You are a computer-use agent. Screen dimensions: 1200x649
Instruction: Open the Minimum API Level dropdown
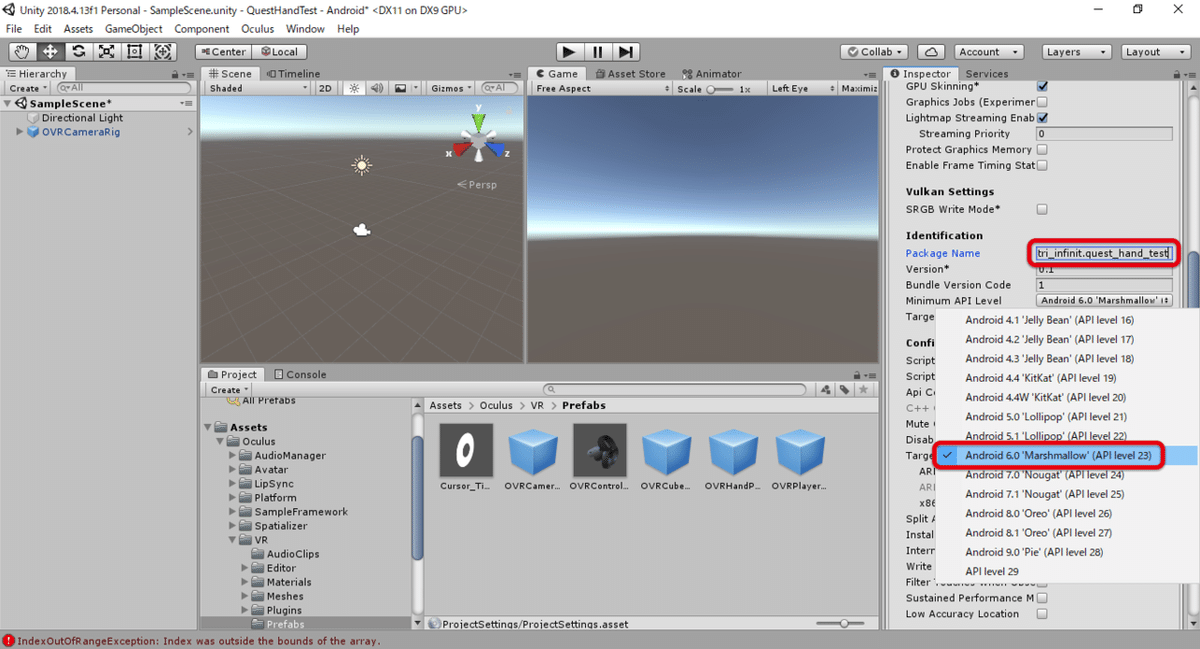click(x=1104, y=300)
